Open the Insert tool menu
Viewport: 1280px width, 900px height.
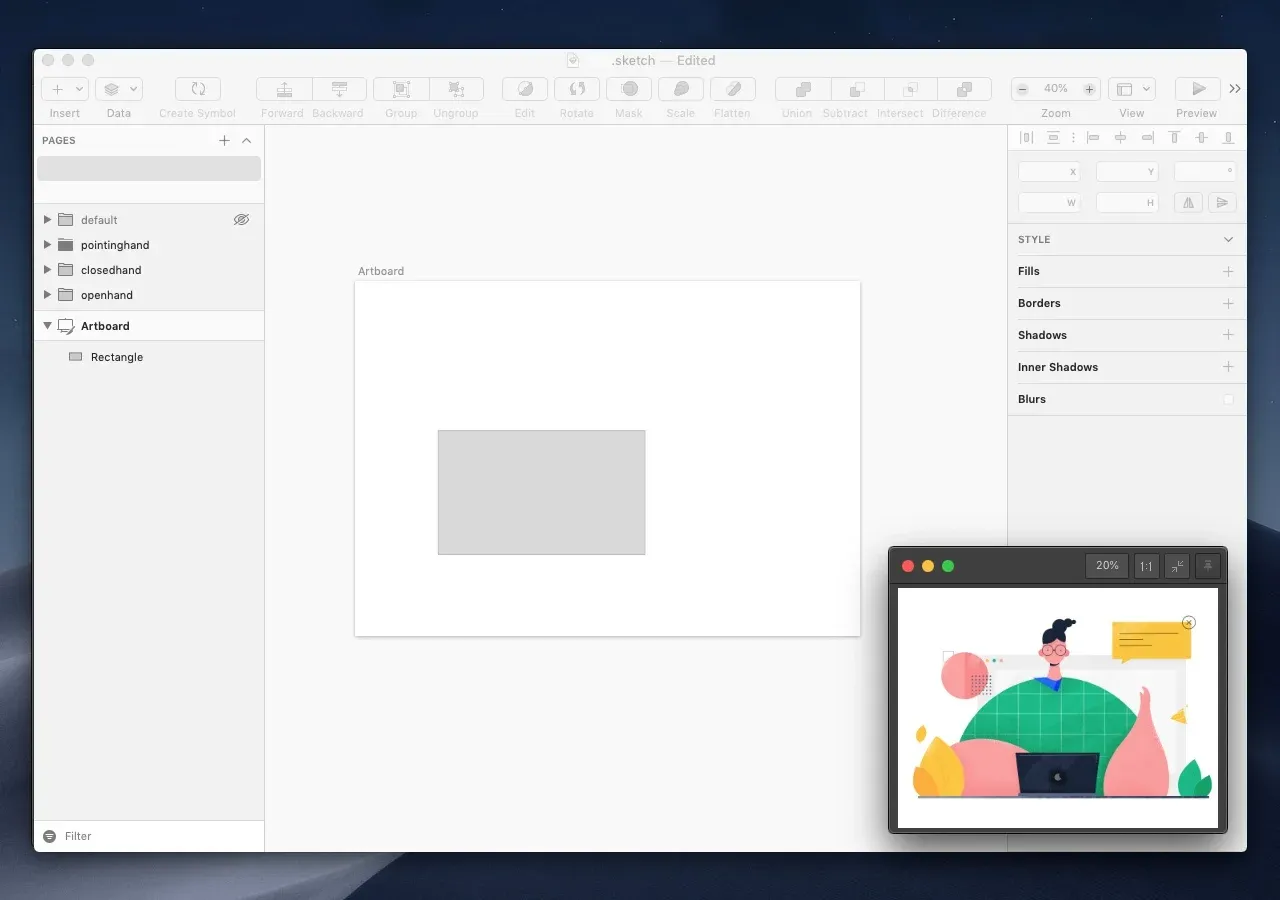[65, 89]
